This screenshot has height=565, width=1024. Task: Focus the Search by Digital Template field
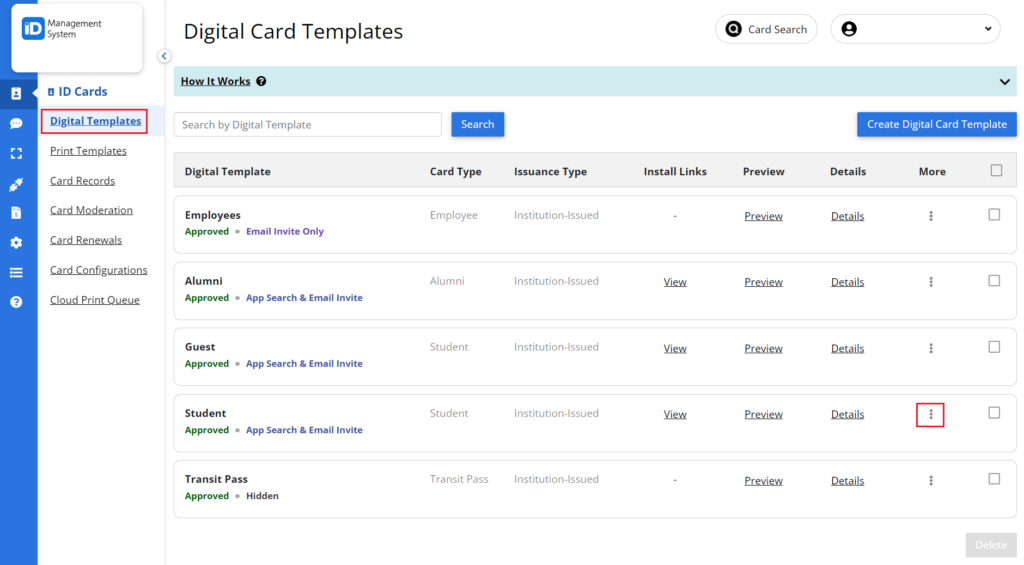pyautogui.click(x=308, y=124)
